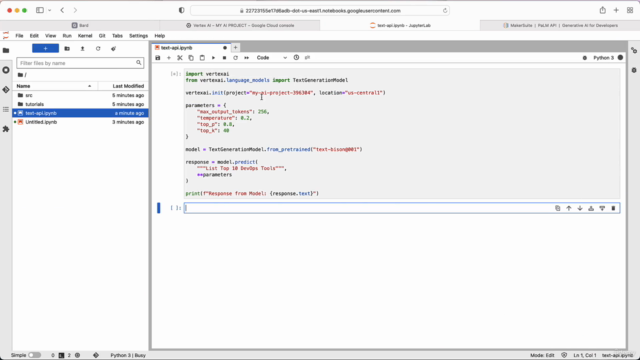640x360 pixels.
Task: Open the File menu
Action: pyautogui.click(x=19, y=36)
